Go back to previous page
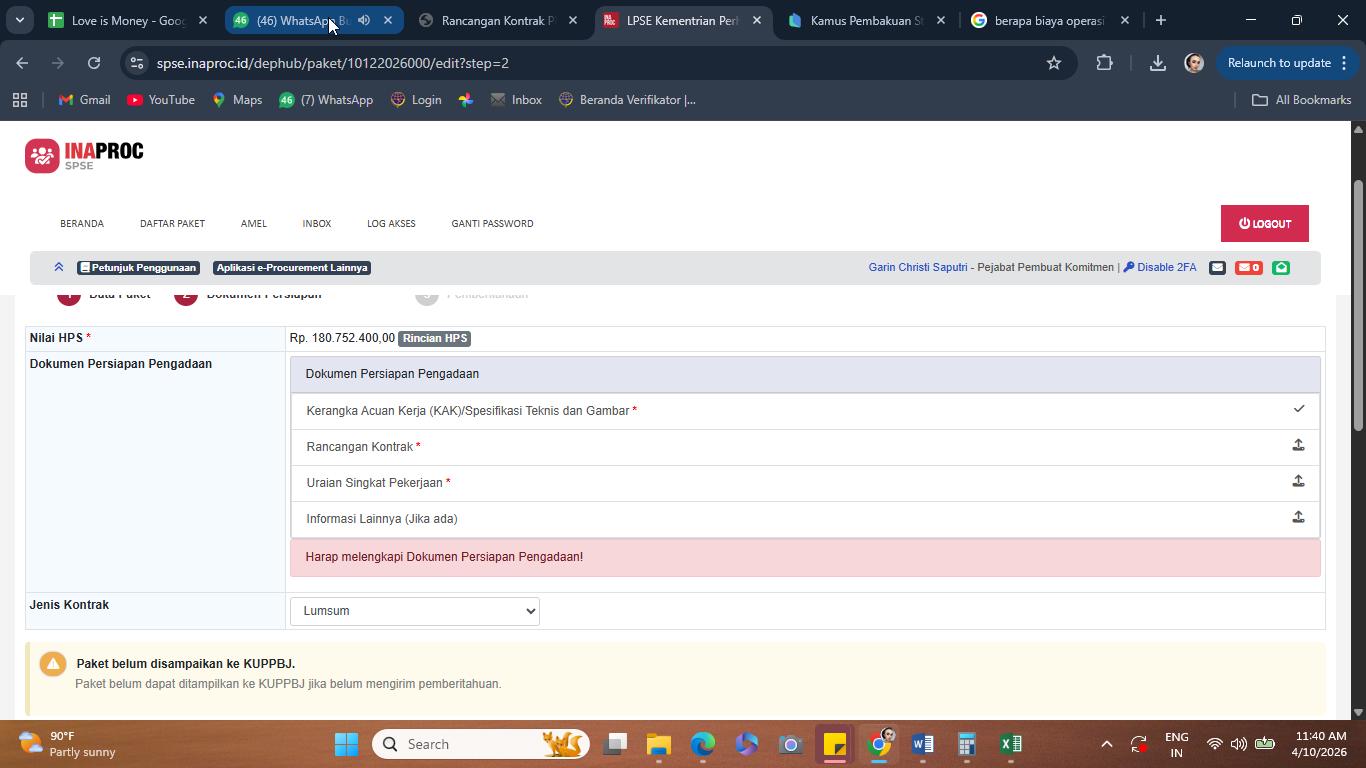The width and height of the screenshot is (1366, 768). pos(22,63)
